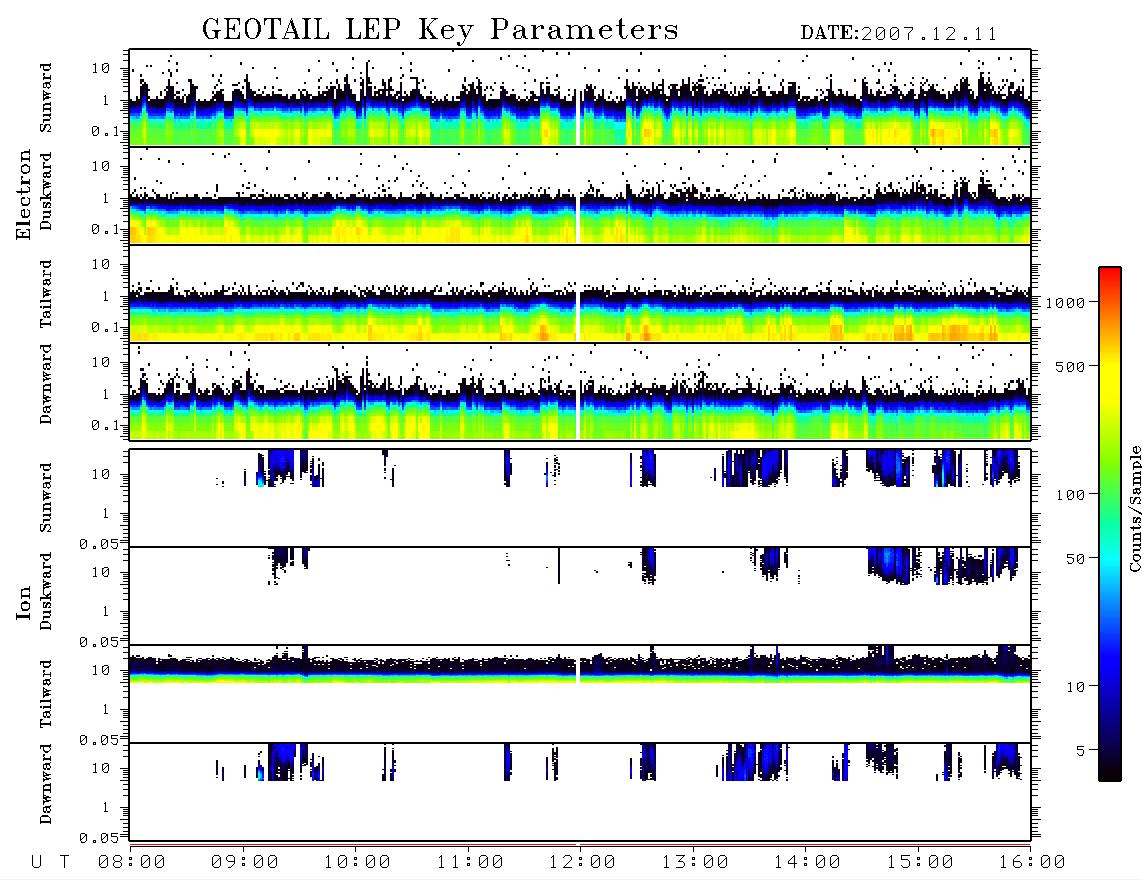Click the "Electron" group axis label

(23, 194)
